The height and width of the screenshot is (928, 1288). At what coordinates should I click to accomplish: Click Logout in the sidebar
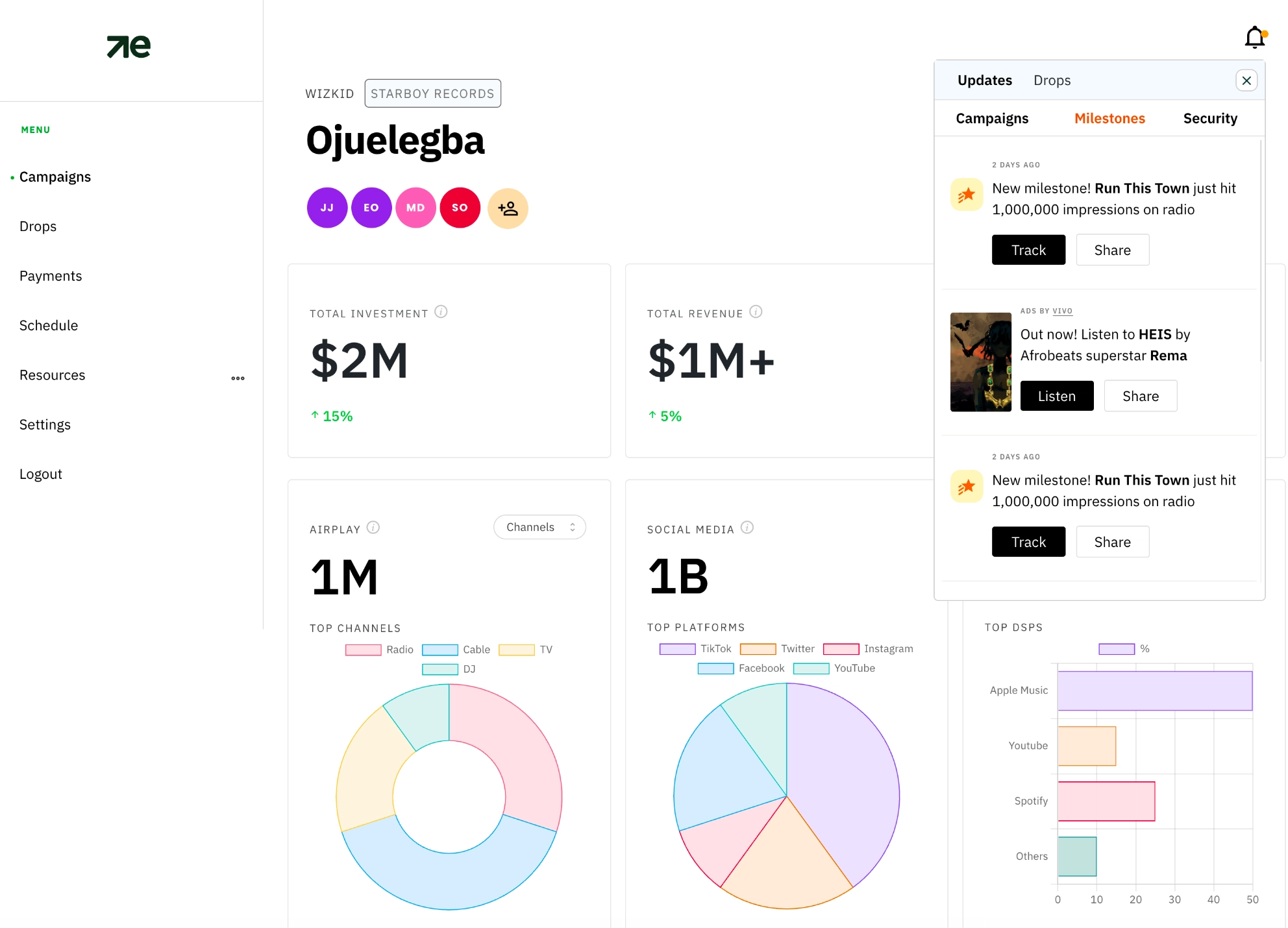(40, 474)
